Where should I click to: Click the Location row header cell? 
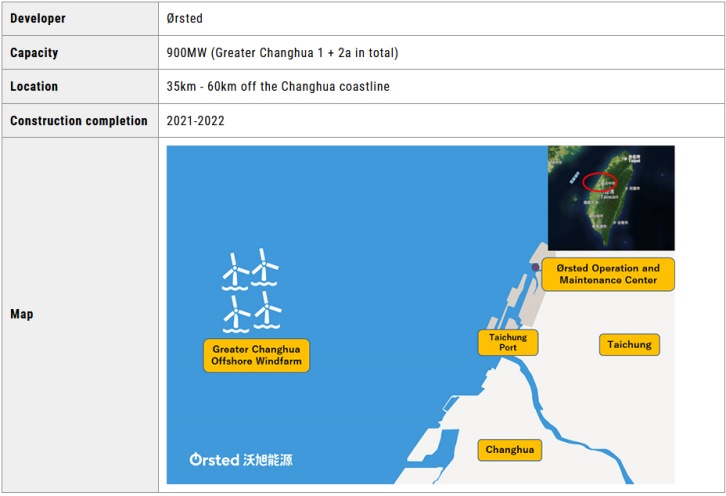coord(80,87)
